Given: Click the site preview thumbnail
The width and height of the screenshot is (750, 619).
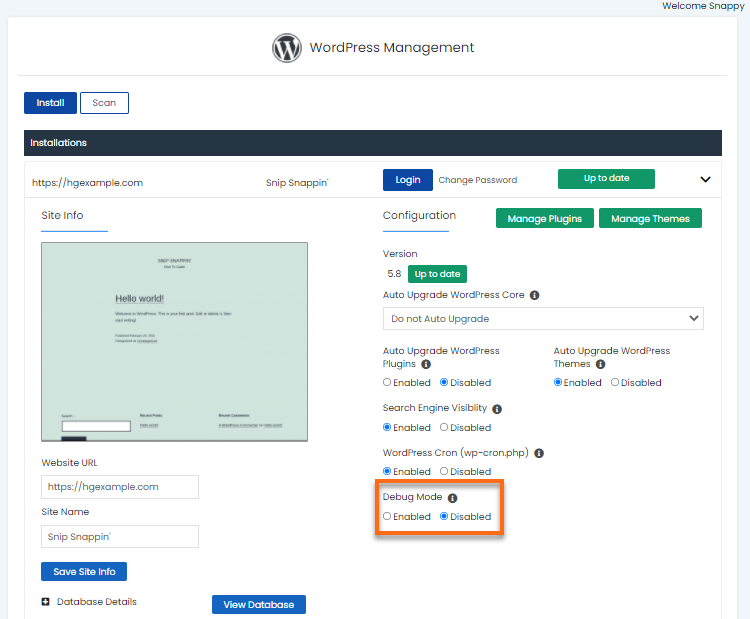Looking at the screenshot, I should (x=175, y=342).
